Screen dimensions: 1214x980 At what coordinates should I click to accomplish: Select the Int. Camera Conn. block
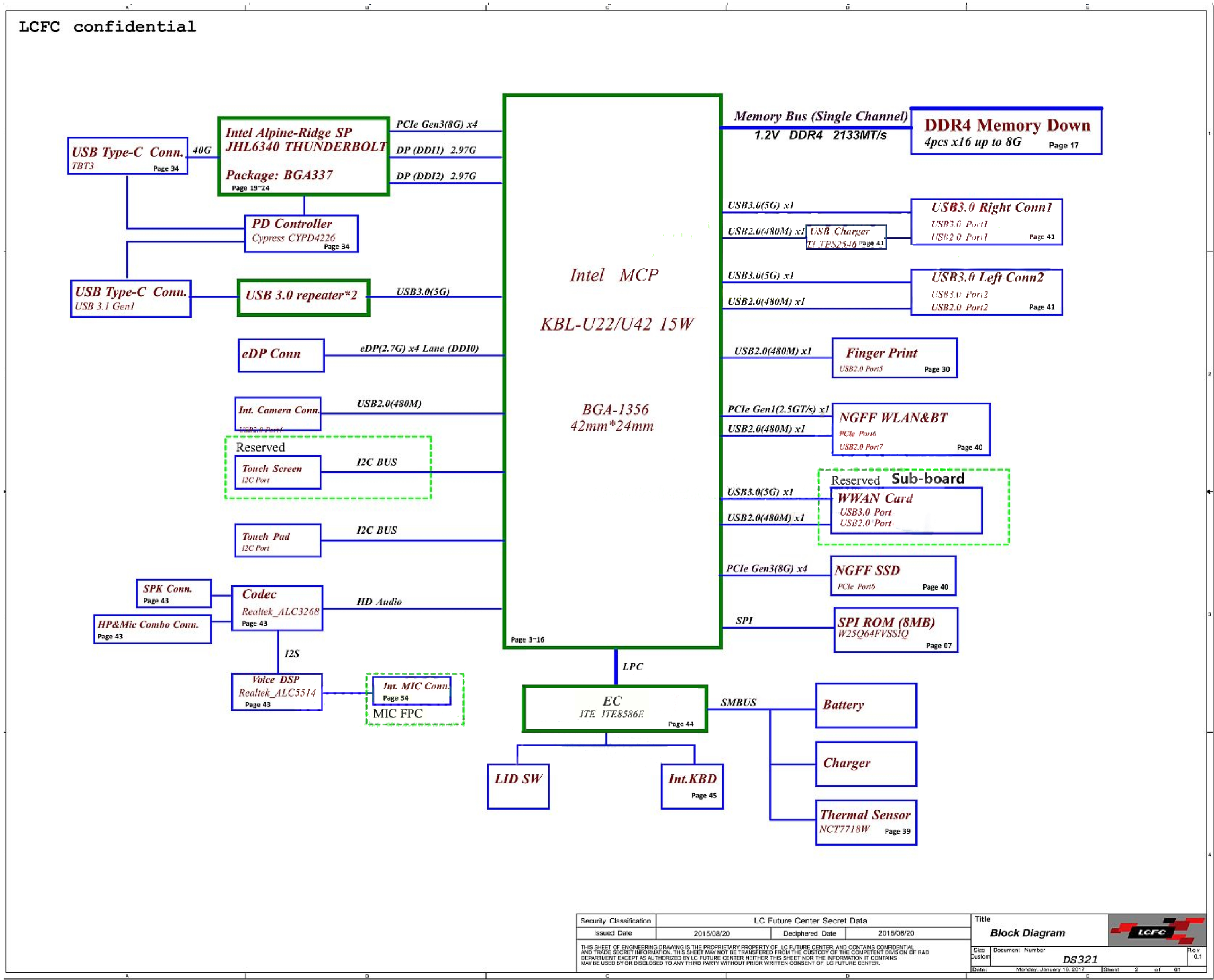click(278, 413)
